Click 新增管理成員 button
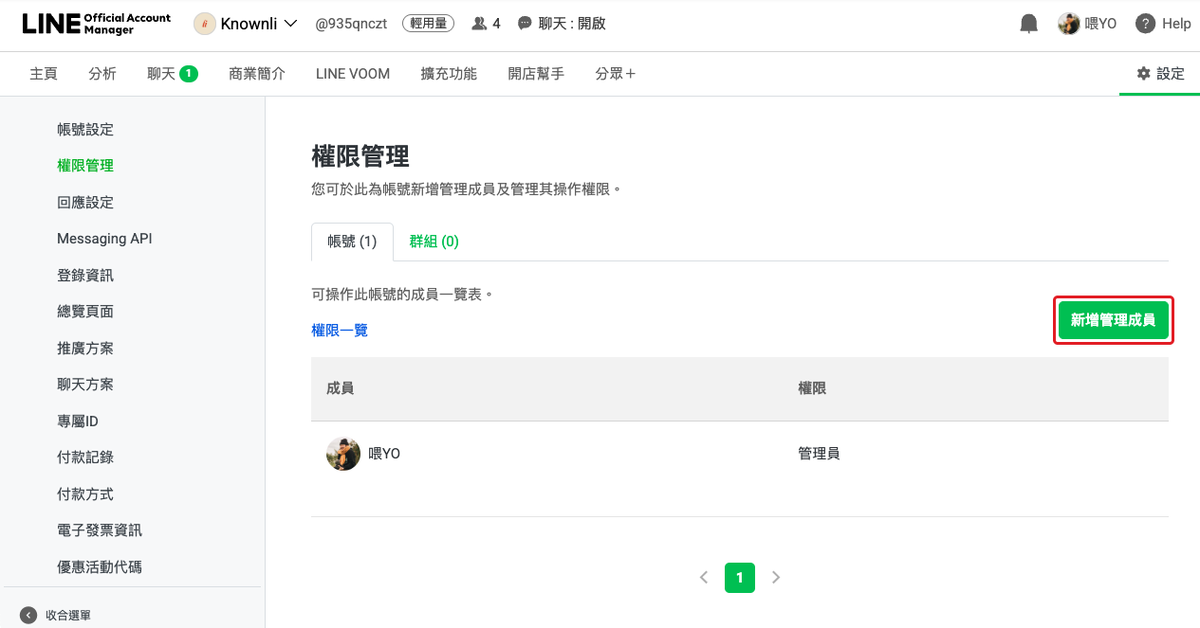The width and height of the screenshot is (1200, 628). tap(1113, 320)
